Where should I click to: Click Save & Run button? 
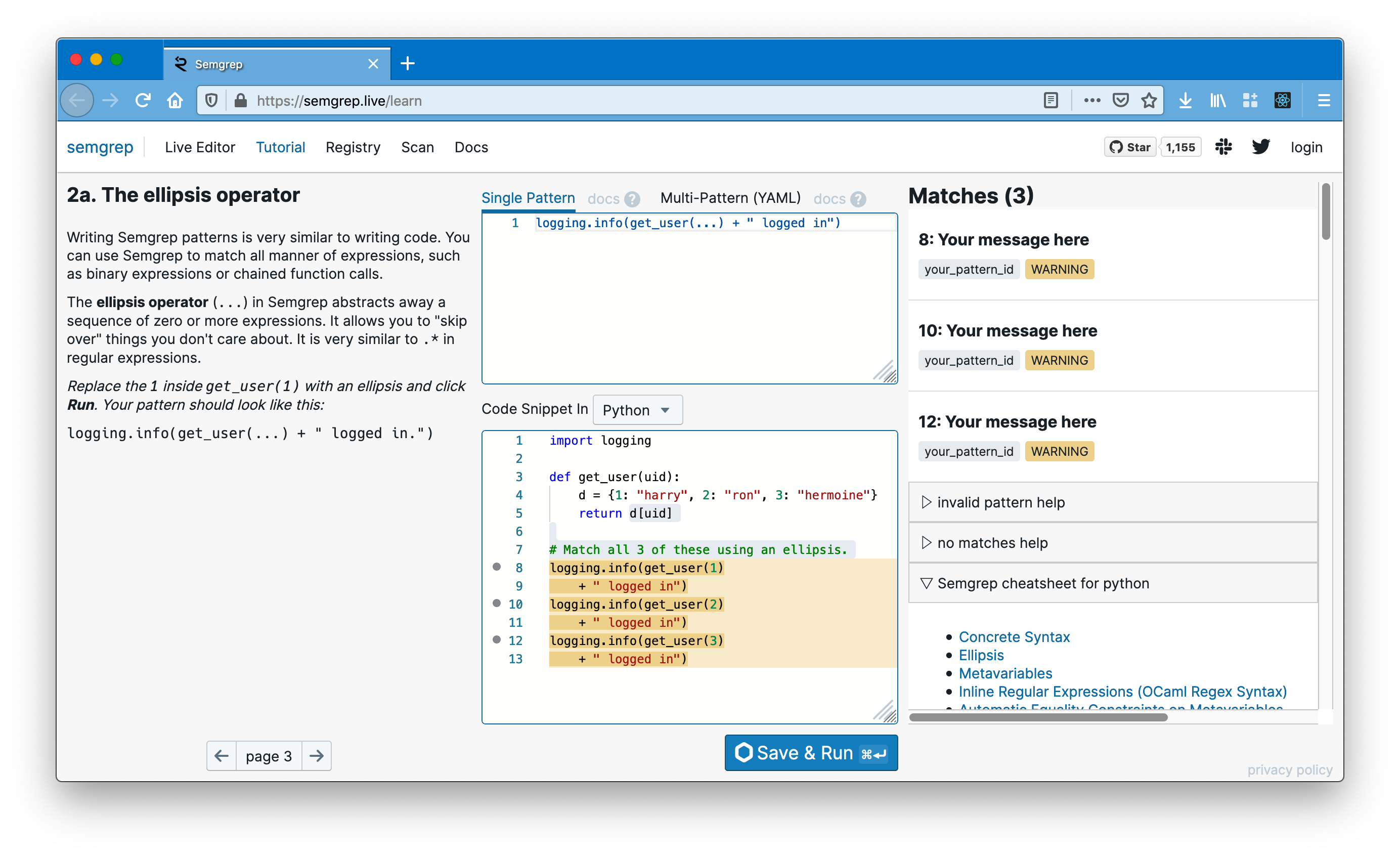click(x=811, y=753)
